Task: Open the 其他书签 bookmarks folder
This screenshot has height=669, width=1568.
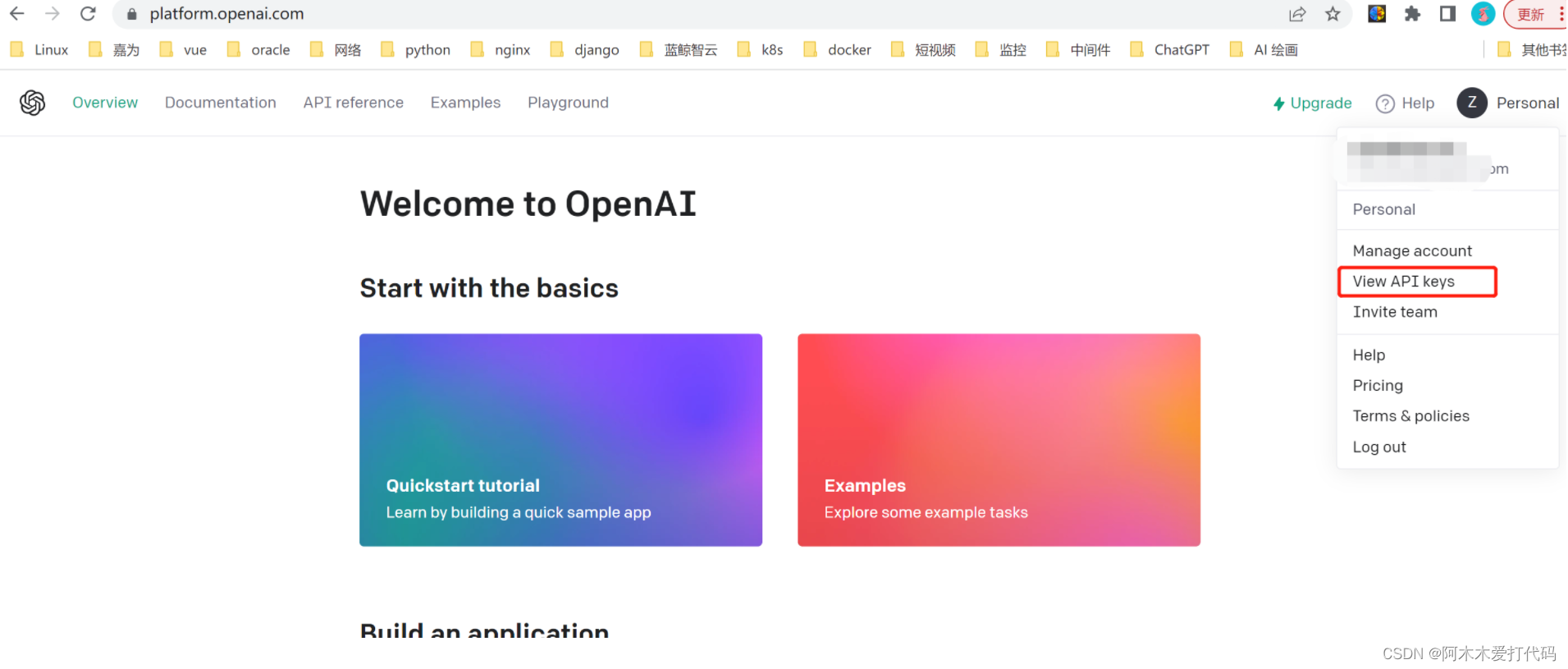Action: 1532,50
